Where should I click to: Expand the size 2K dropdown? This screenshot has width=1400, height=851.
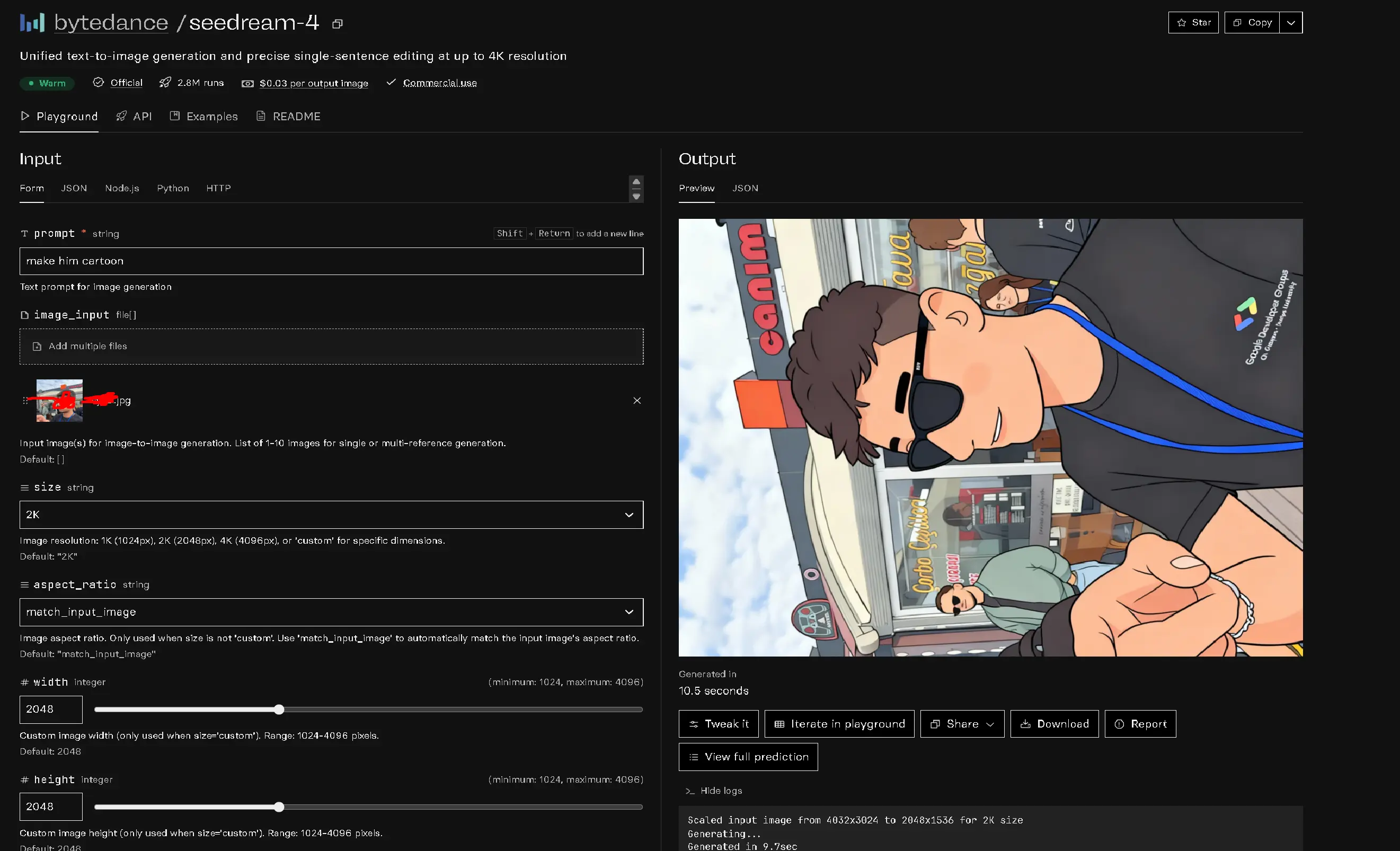(331, 515)
